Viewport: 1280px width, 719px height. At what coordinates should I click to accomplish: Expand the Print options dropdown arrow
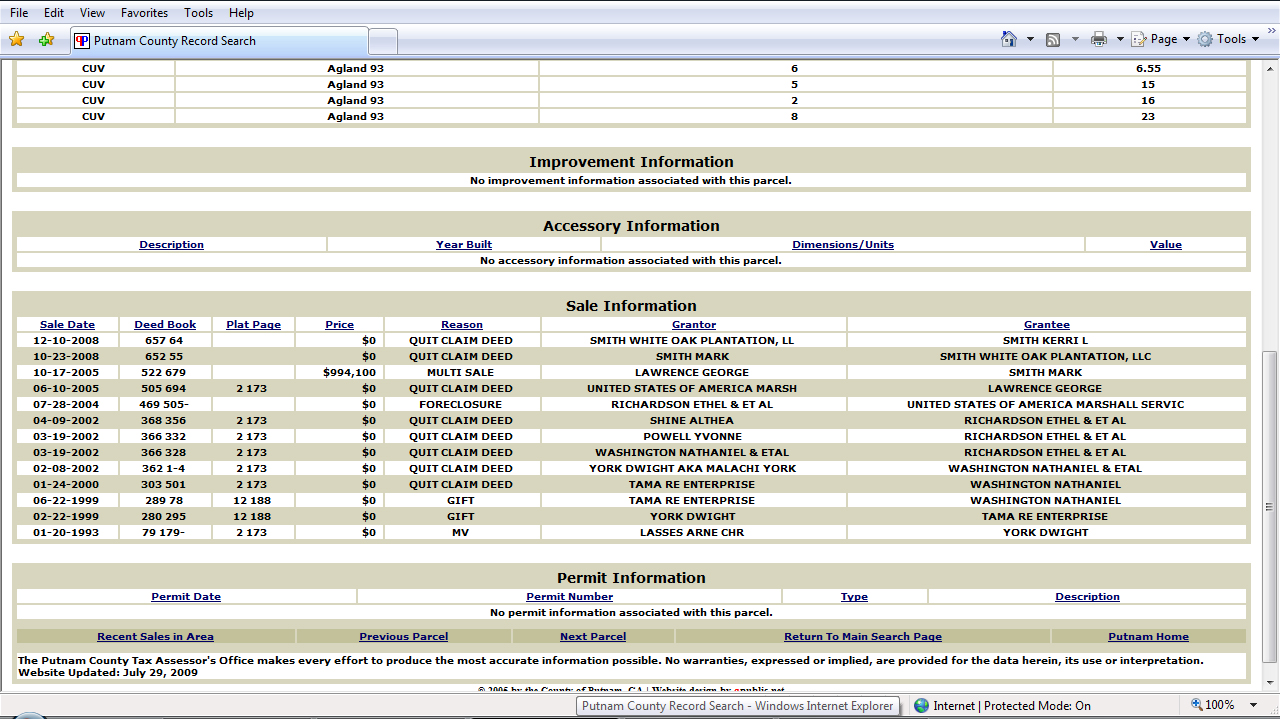(x=1119, y=39)
